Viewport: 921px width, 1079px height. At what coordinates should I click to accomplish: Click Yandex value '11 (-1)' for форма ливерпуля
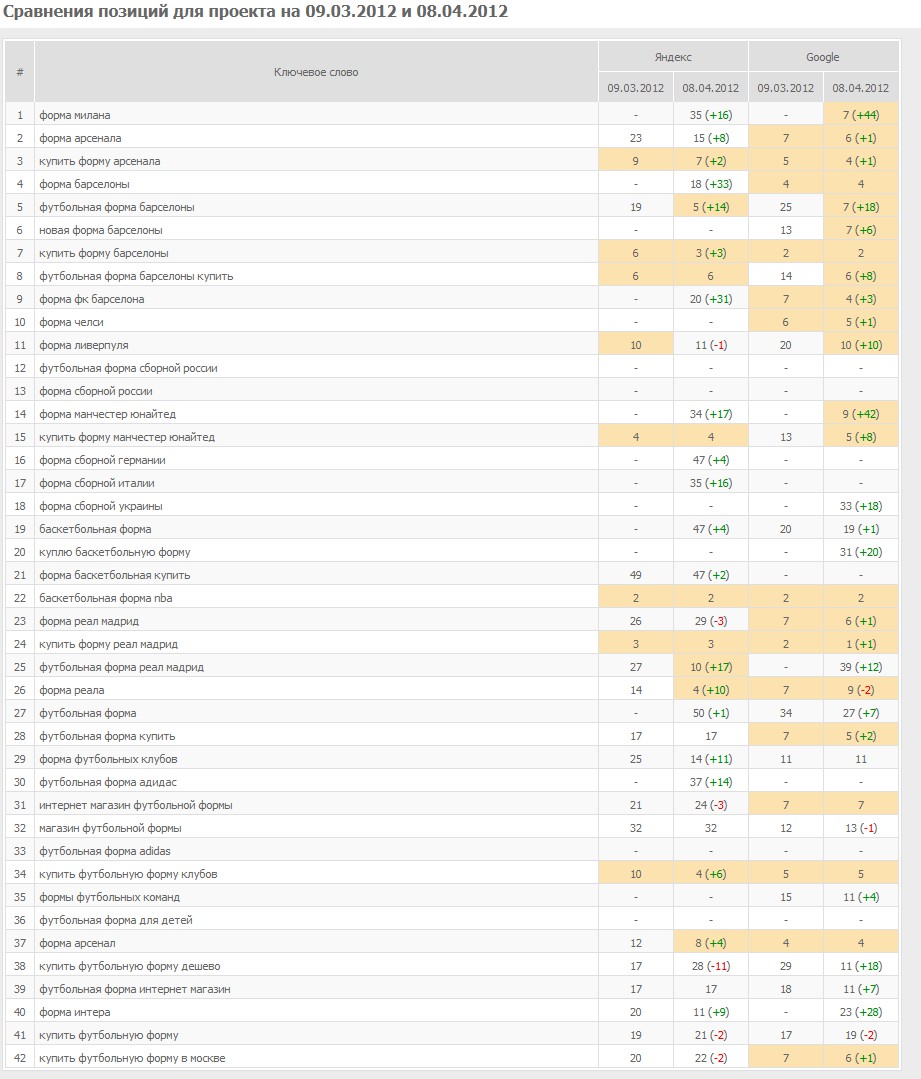point(710,345)
